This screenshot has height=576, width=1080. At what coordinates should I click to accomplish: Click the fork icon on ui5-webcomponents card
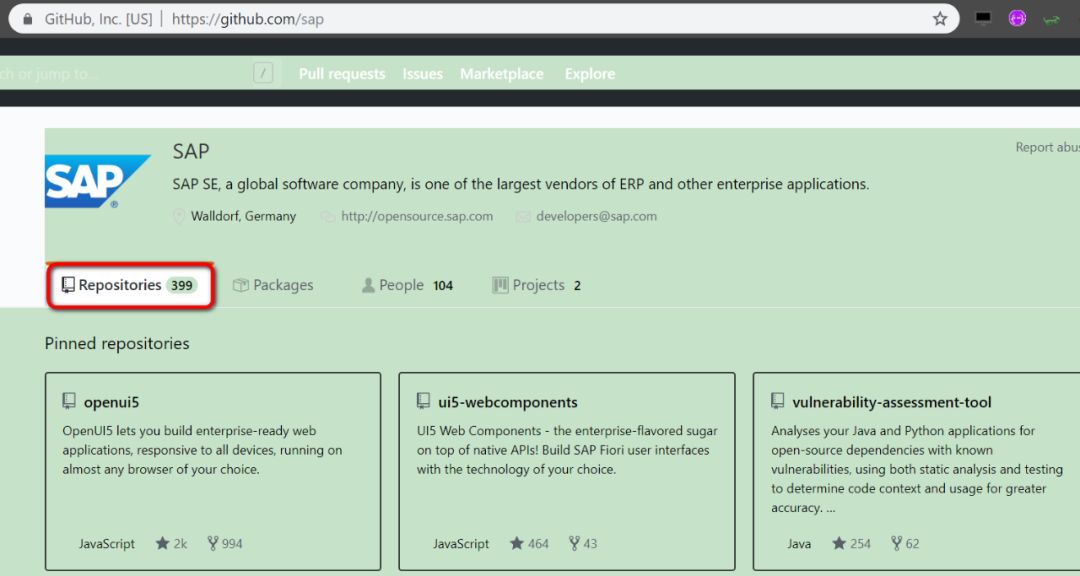click(x=575, y=544)
